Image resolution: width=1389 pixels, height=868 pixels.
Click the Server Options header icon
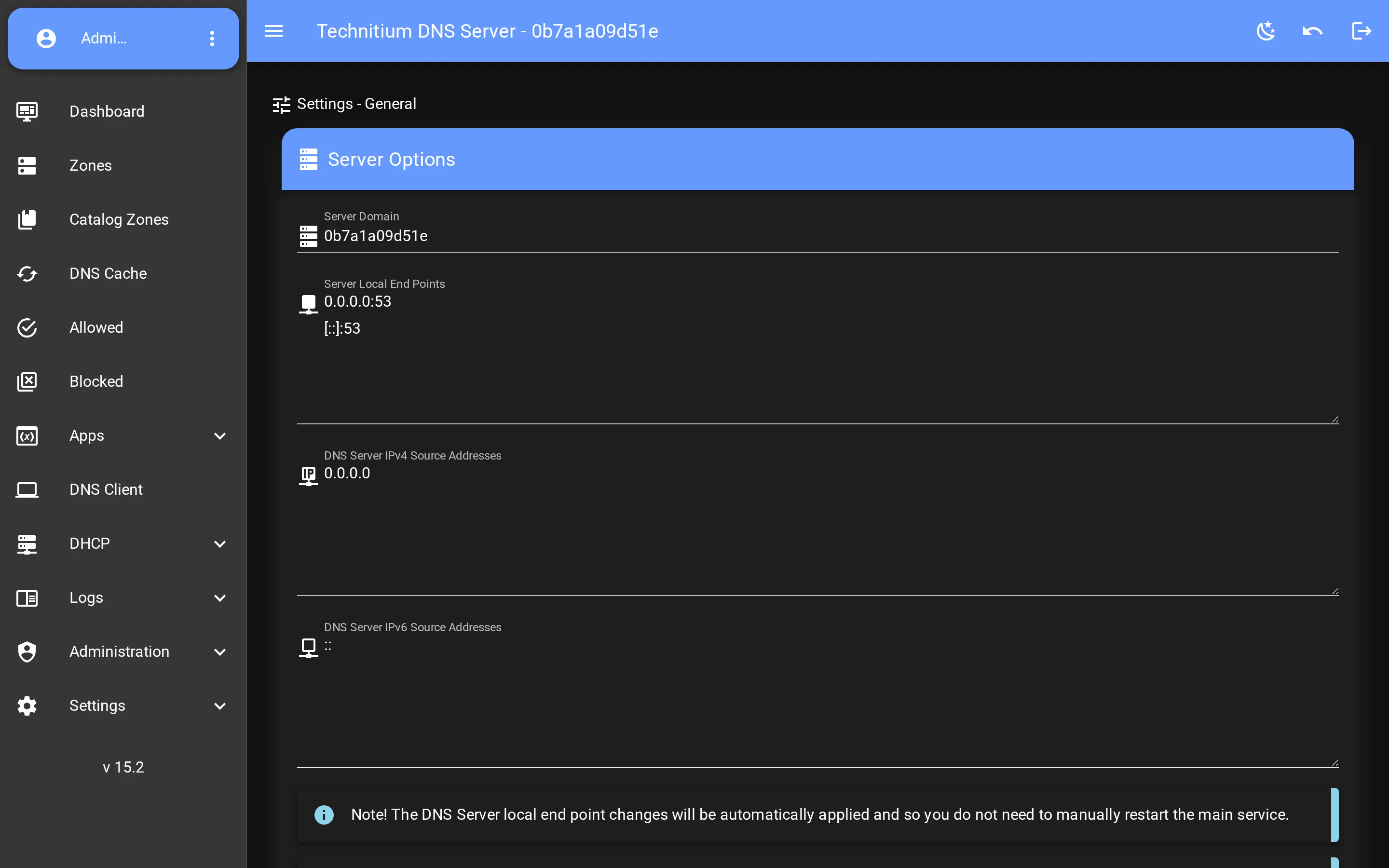308,159
